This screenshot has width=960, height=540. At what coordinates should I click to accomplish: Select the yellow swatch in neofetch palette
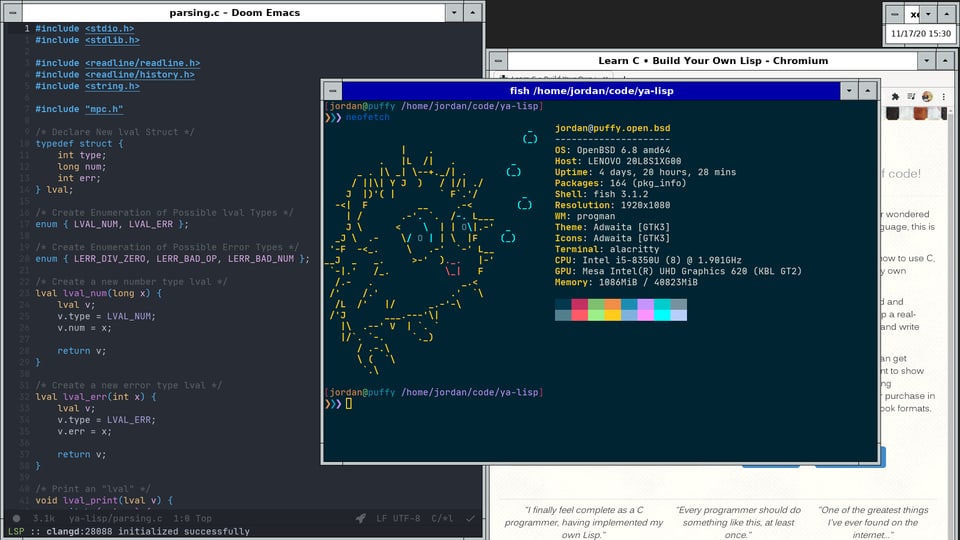coord(612,315)
